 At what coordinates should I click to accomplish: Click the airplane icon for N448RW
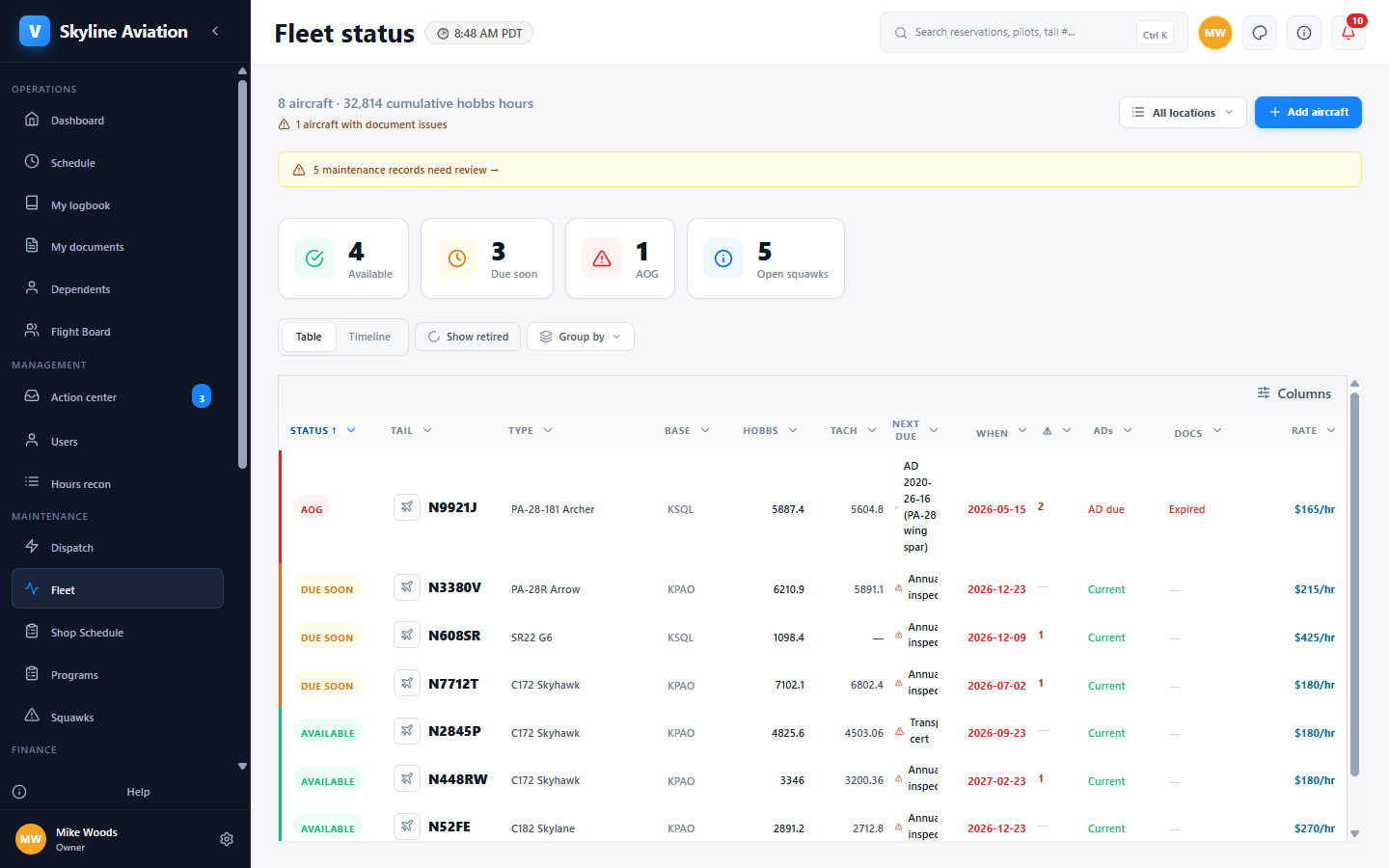[407, 778]
